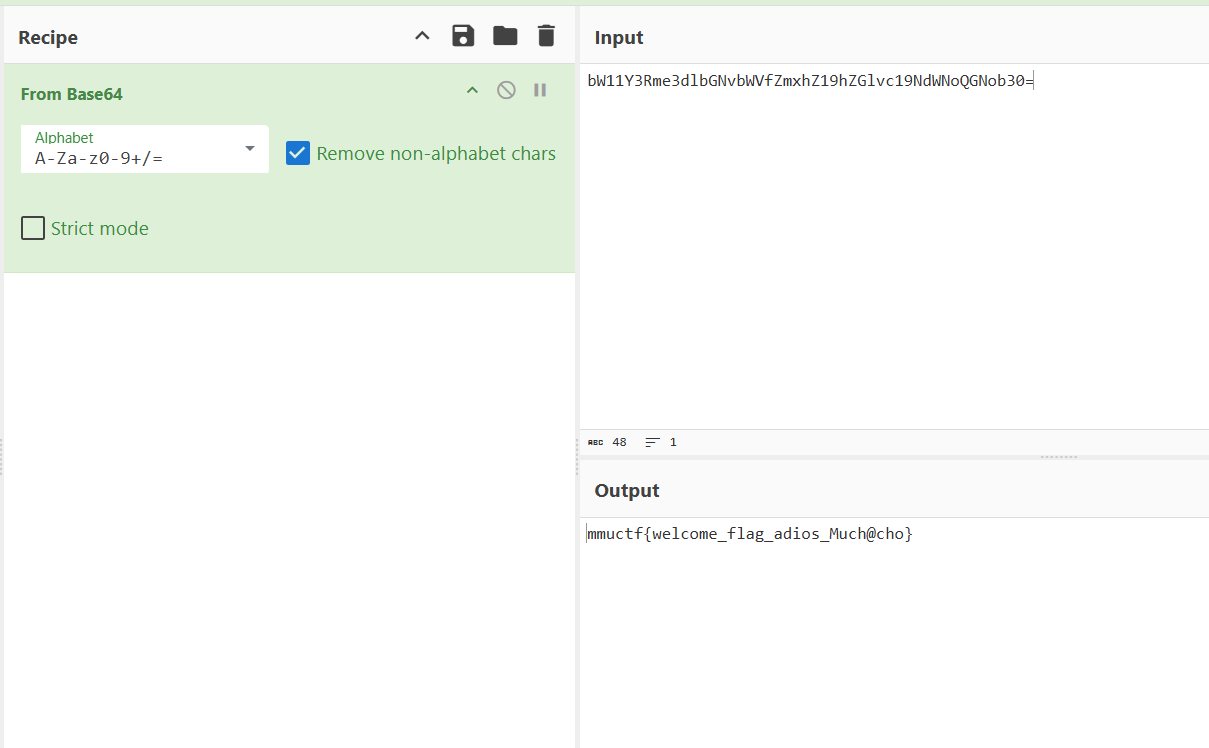Click the Output pane heading

[x=627, y=491]
